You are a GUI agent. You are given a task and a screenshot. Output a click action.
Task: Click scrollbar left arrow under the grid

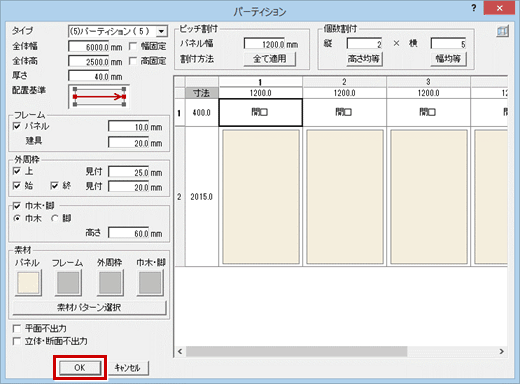point(180,351)
